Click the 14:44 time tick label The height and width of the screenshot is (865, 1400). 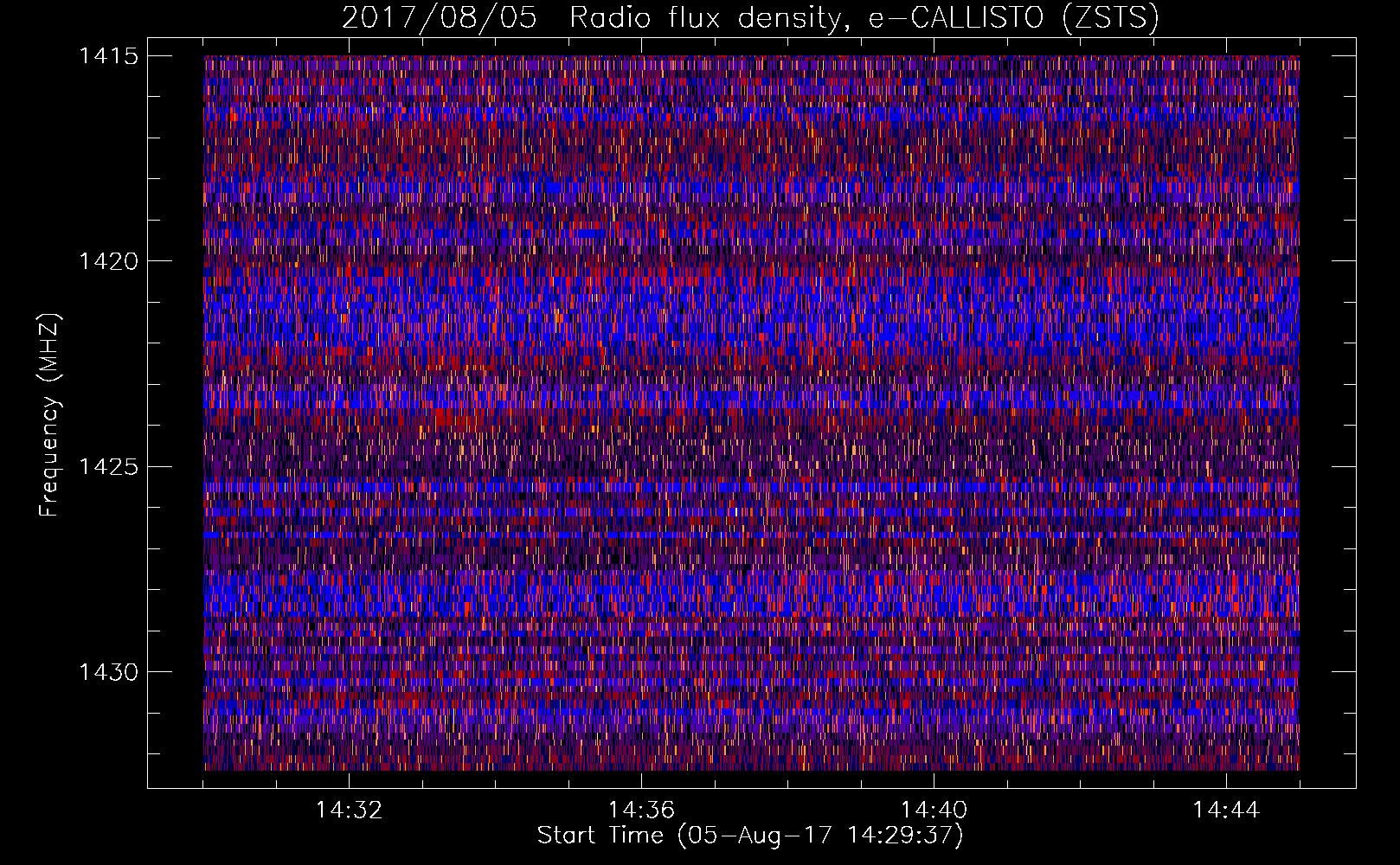1226,810
